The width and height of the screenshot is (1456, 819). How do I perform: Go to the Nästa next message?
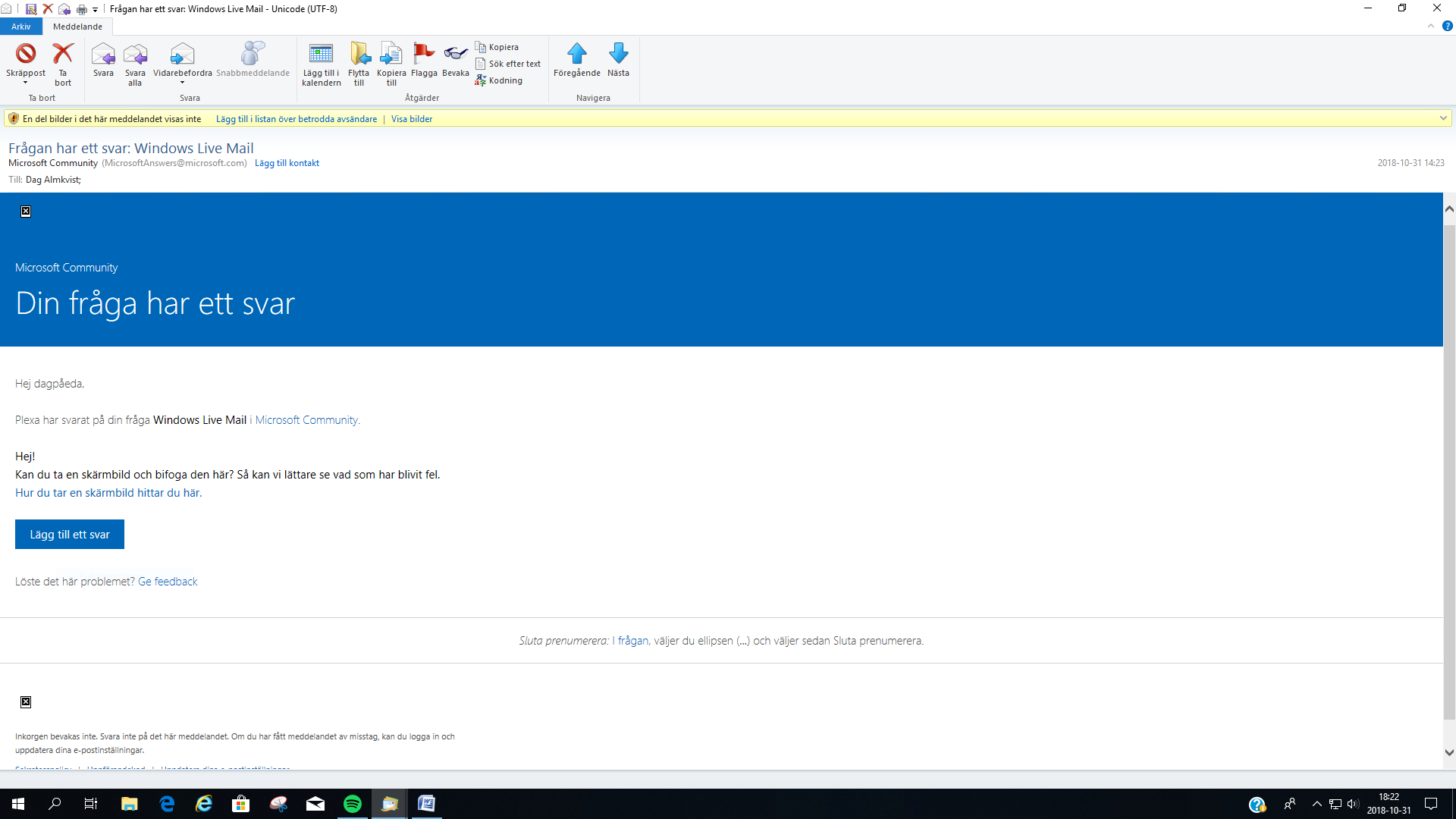[x=618, y=54]
